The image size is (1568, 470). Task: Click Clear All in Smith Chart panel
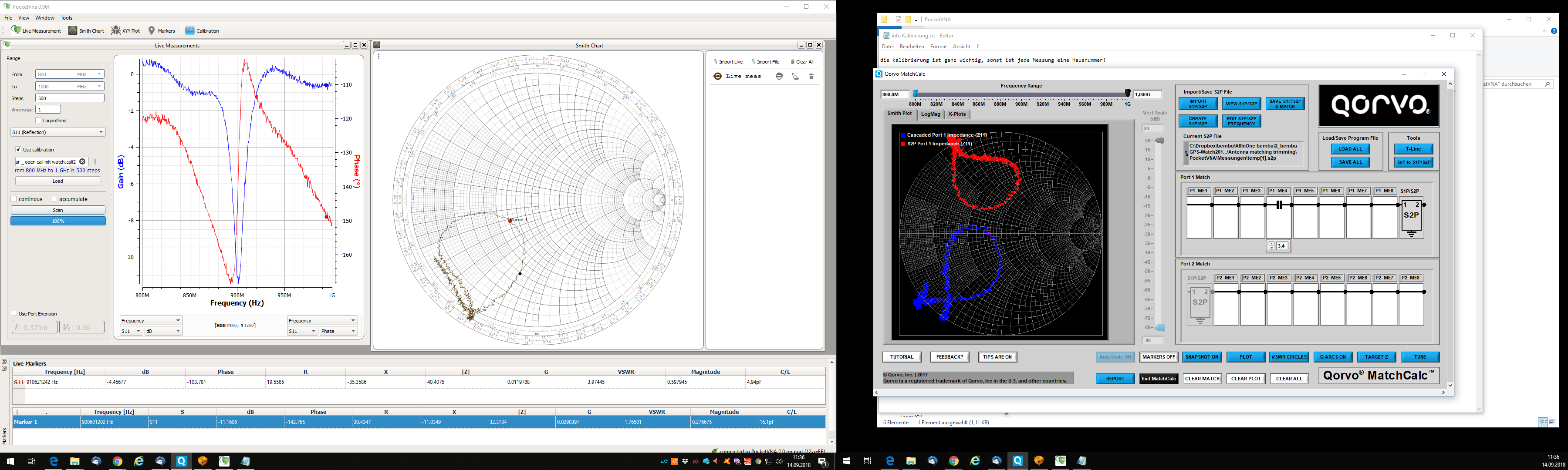(802, 61)
